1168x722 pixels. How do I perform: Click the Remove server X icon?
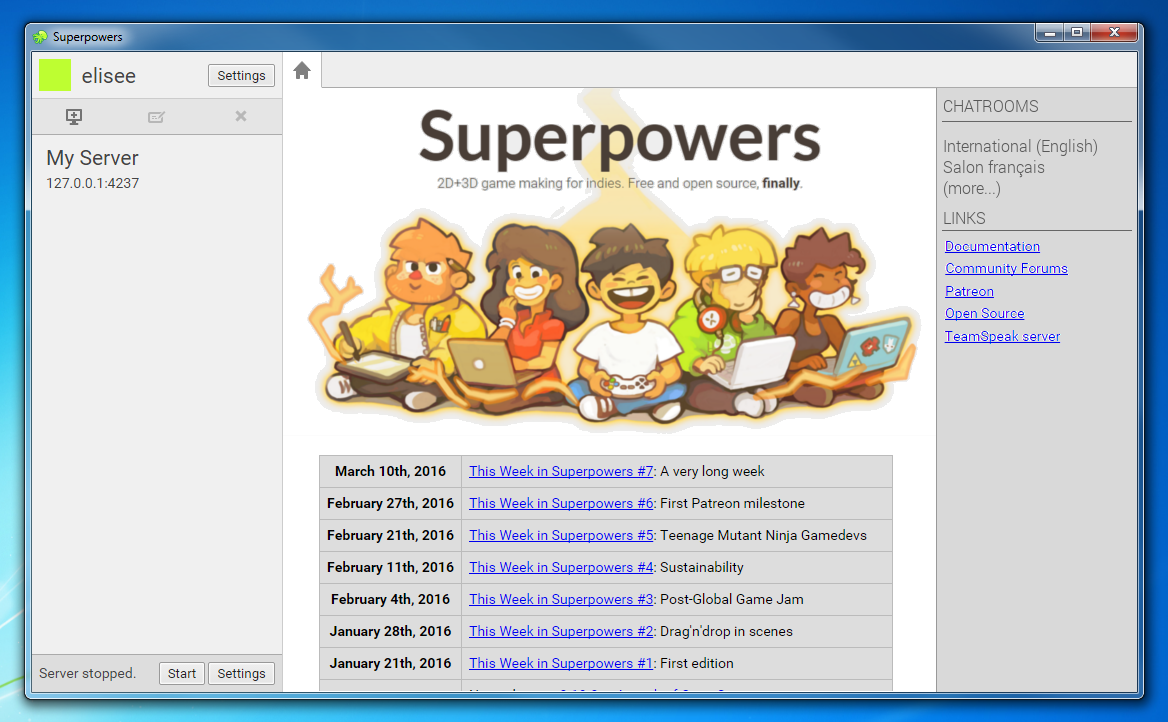241,116
